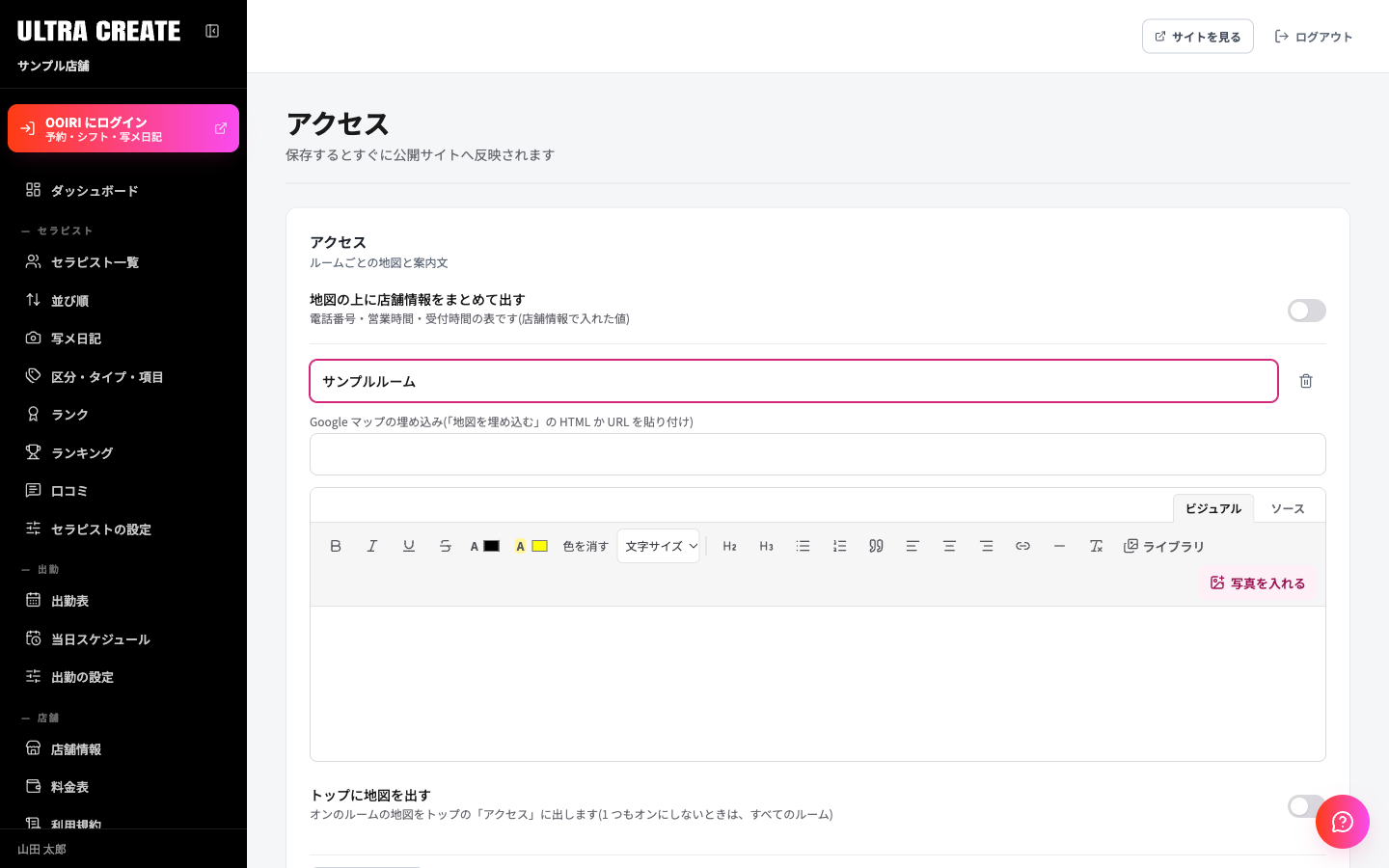Align text left

(913, 546)
